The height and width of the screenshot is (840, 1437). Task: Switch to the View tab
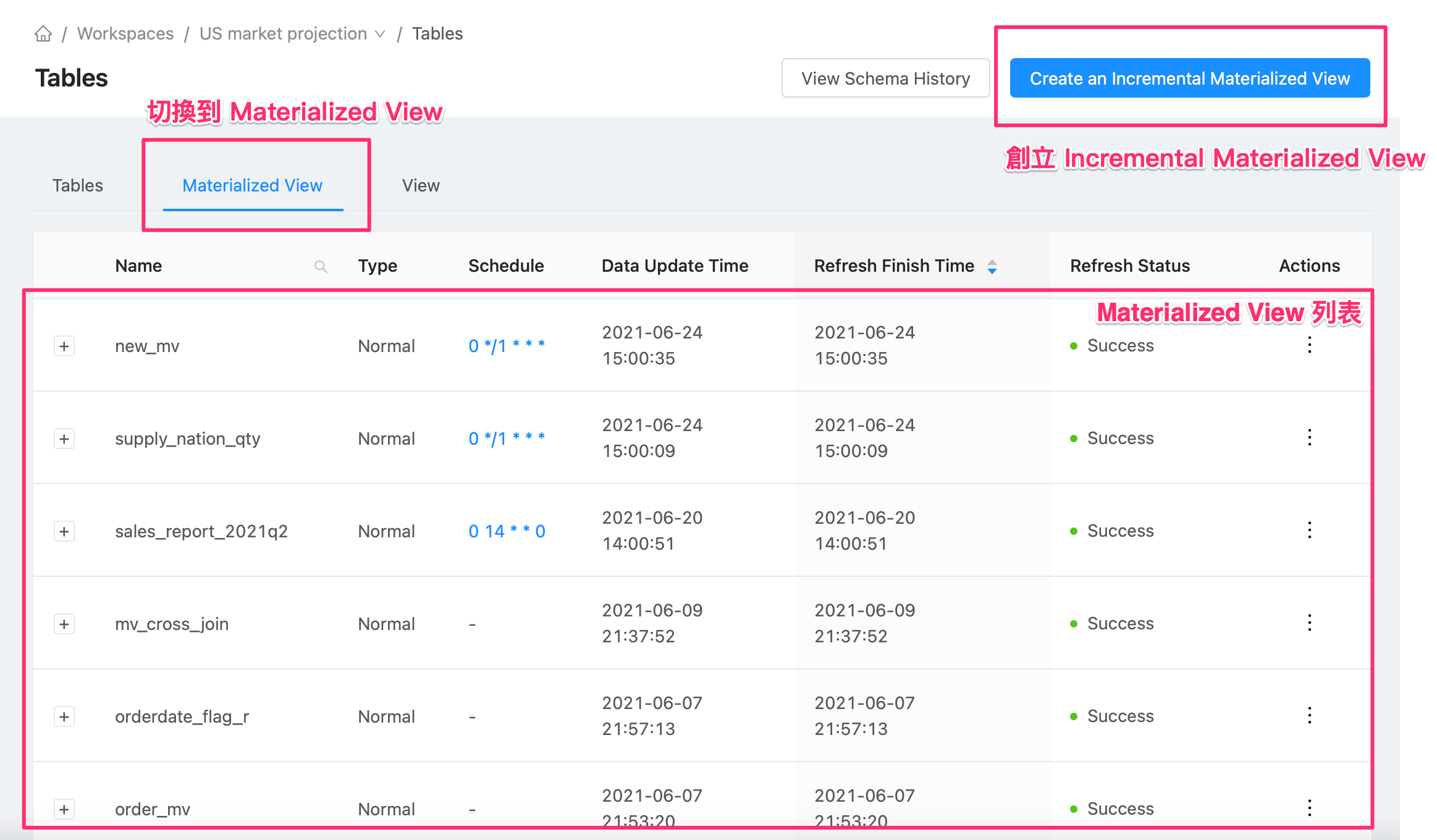[x=421, y=185]
